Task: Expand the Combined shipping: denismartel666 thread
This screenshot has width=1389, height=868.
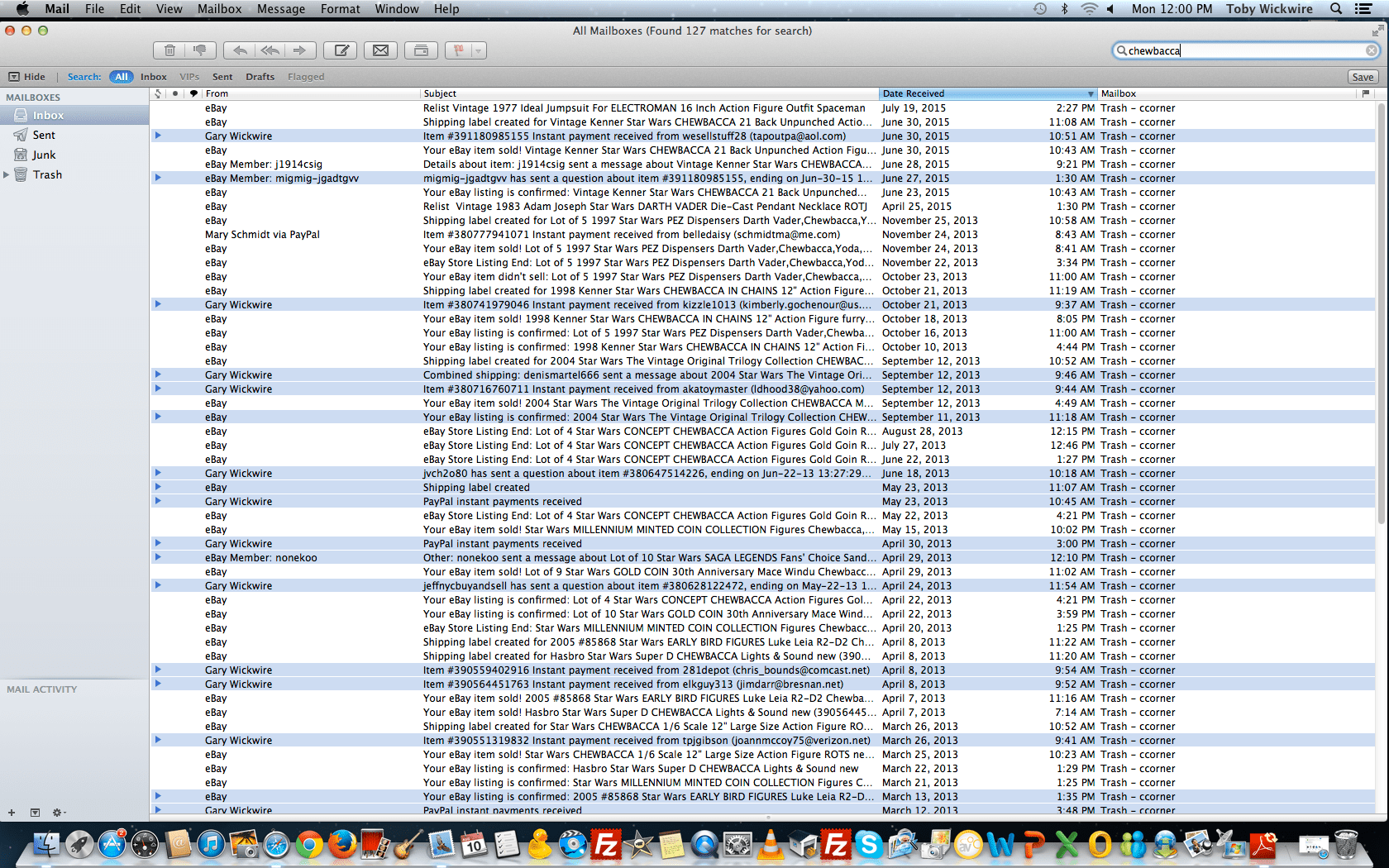Action: pyautogui.click(x=158, y=374)
